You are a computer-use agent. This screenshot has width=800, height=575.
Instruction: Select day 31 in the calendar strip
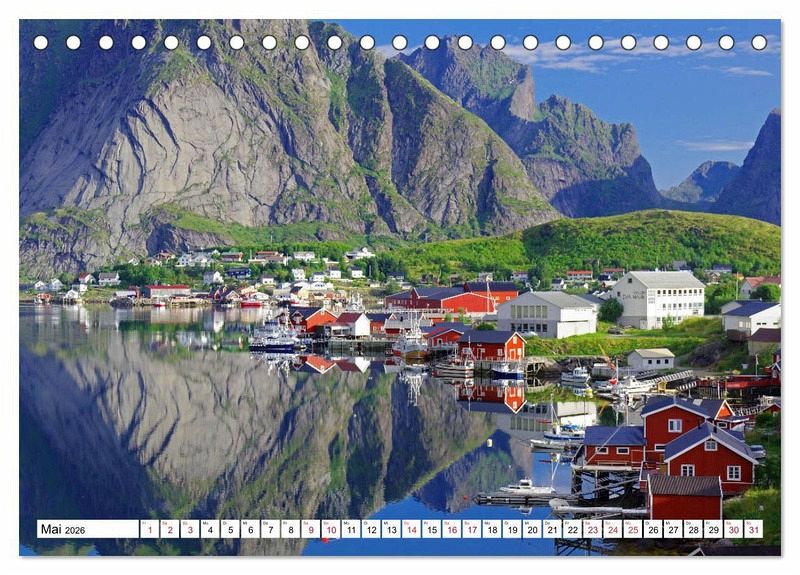coord(754,529)
